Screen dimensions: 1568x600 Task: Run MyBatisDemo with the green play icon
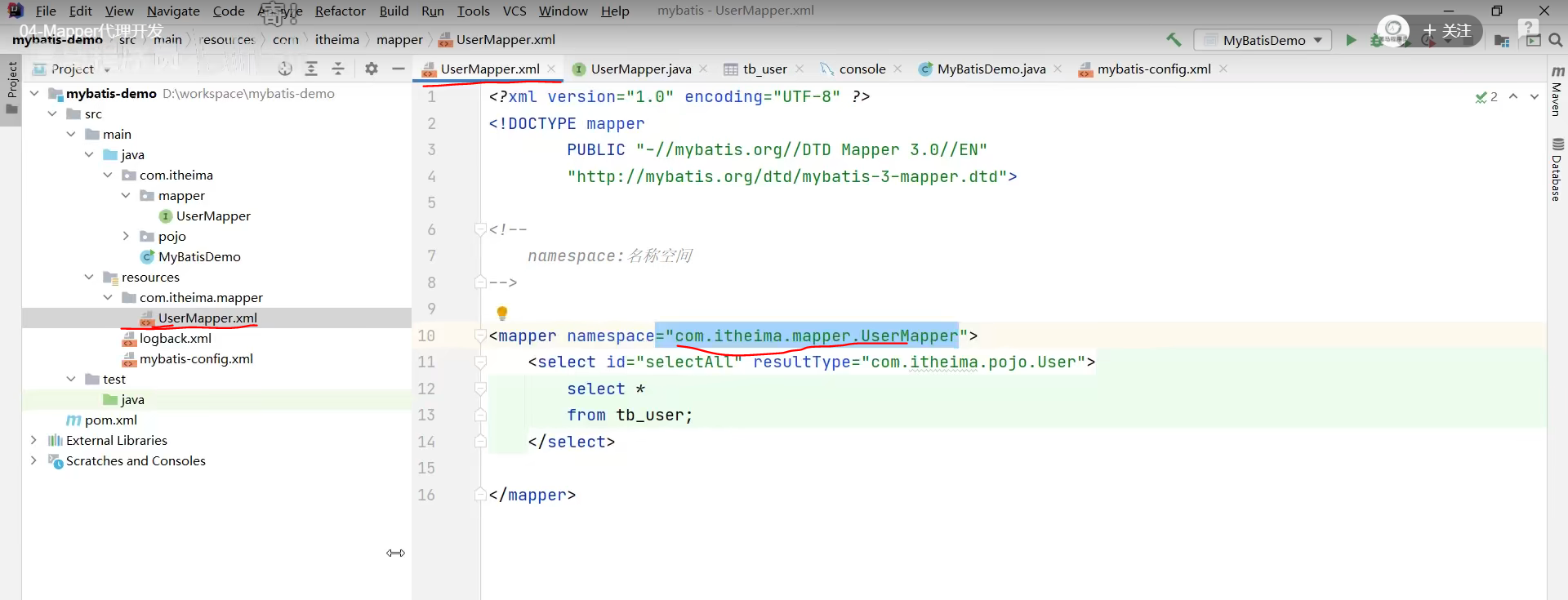(x=1351, y=40)
